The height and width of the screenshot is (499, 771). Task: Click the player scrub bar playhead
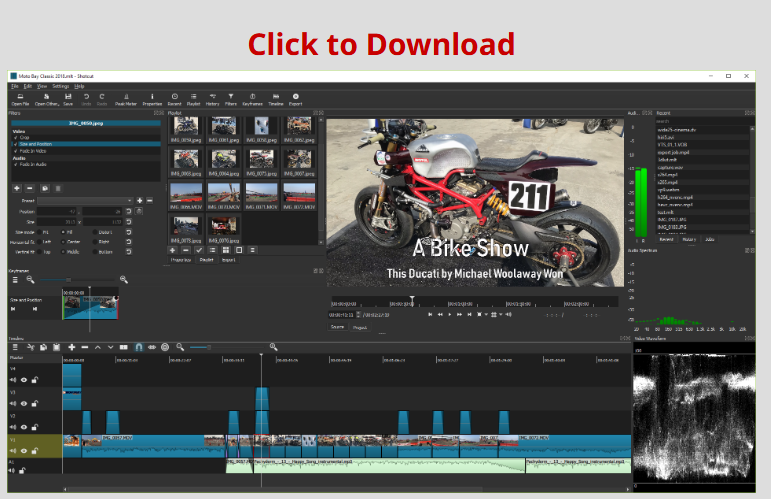click(412, 300)
